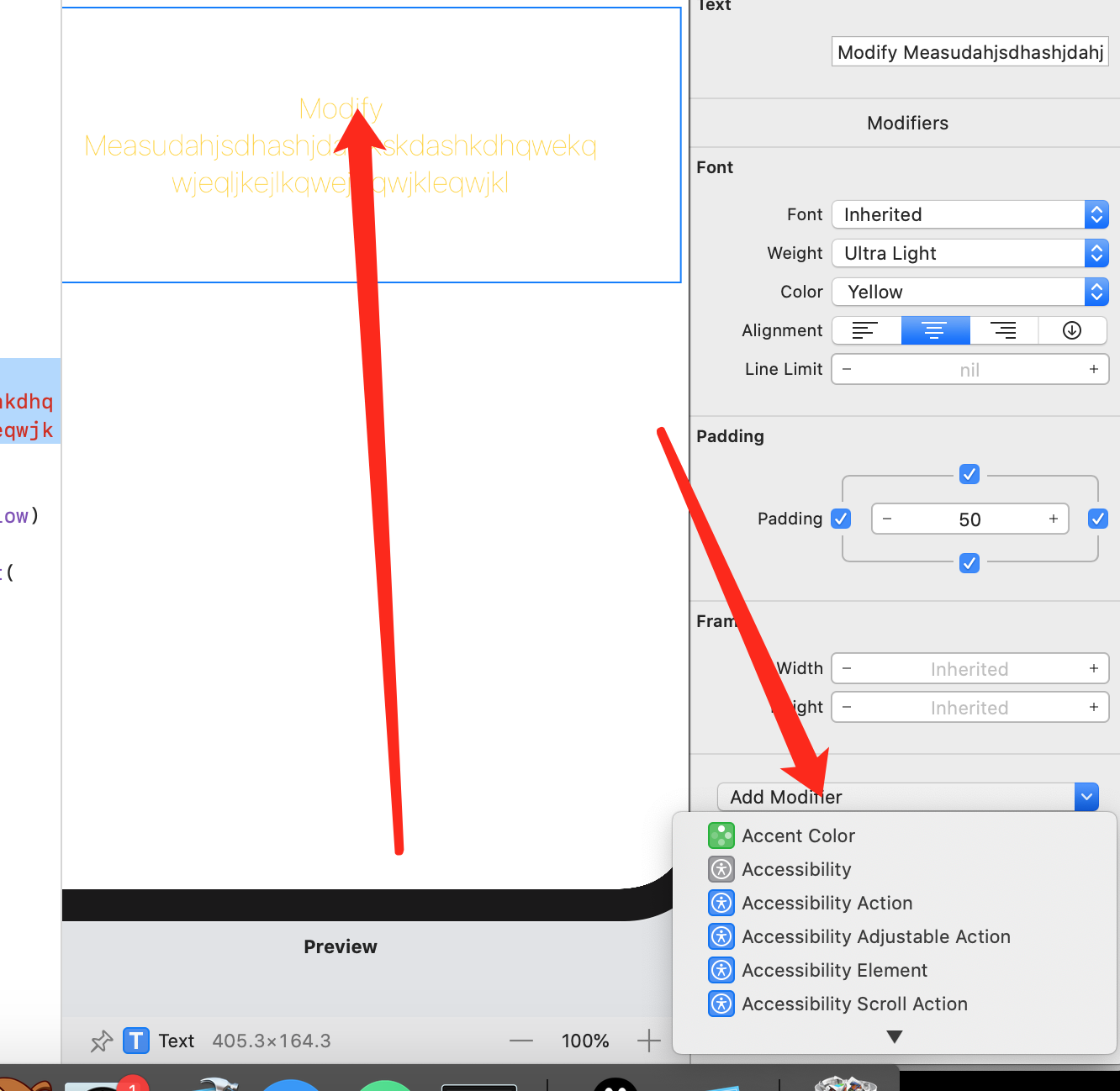Click minus to zoom out the preview
Viewport: 1120px width, 1091px height.
[x=520, y=1041]
